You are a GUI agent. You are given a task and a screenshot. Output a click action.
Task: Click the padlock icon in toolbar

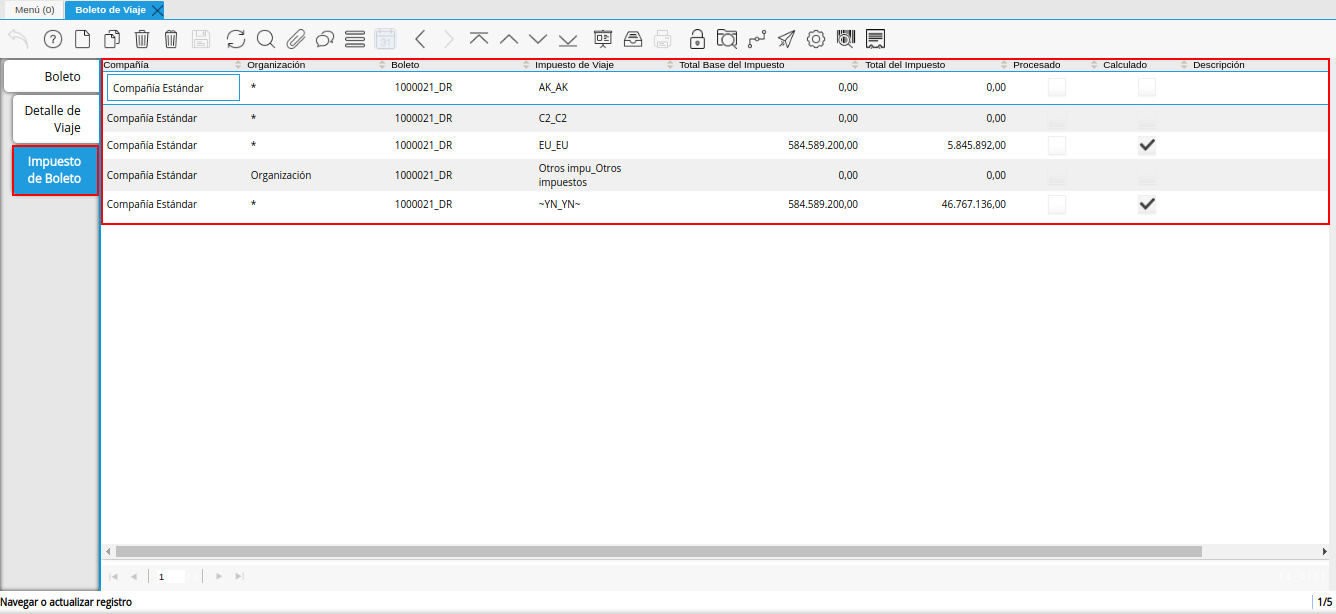click(x=697, y=39)
